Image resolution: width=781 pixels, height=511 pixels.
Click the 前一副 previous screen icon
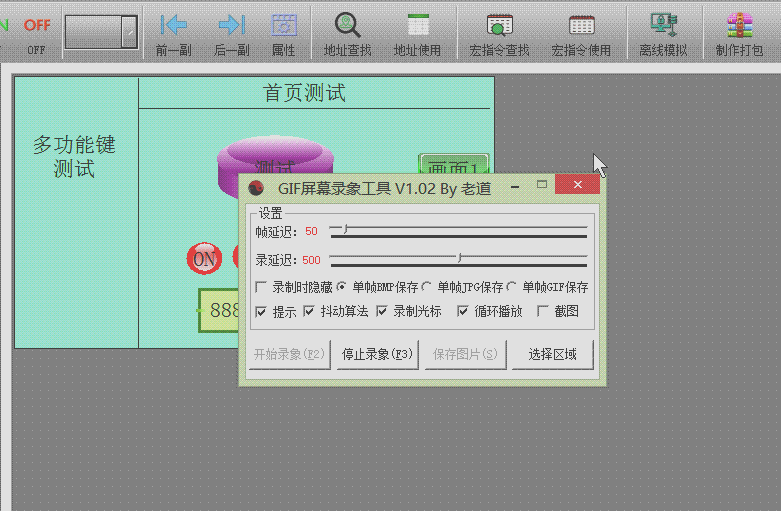pyautogui.click(x=174, y=26)
